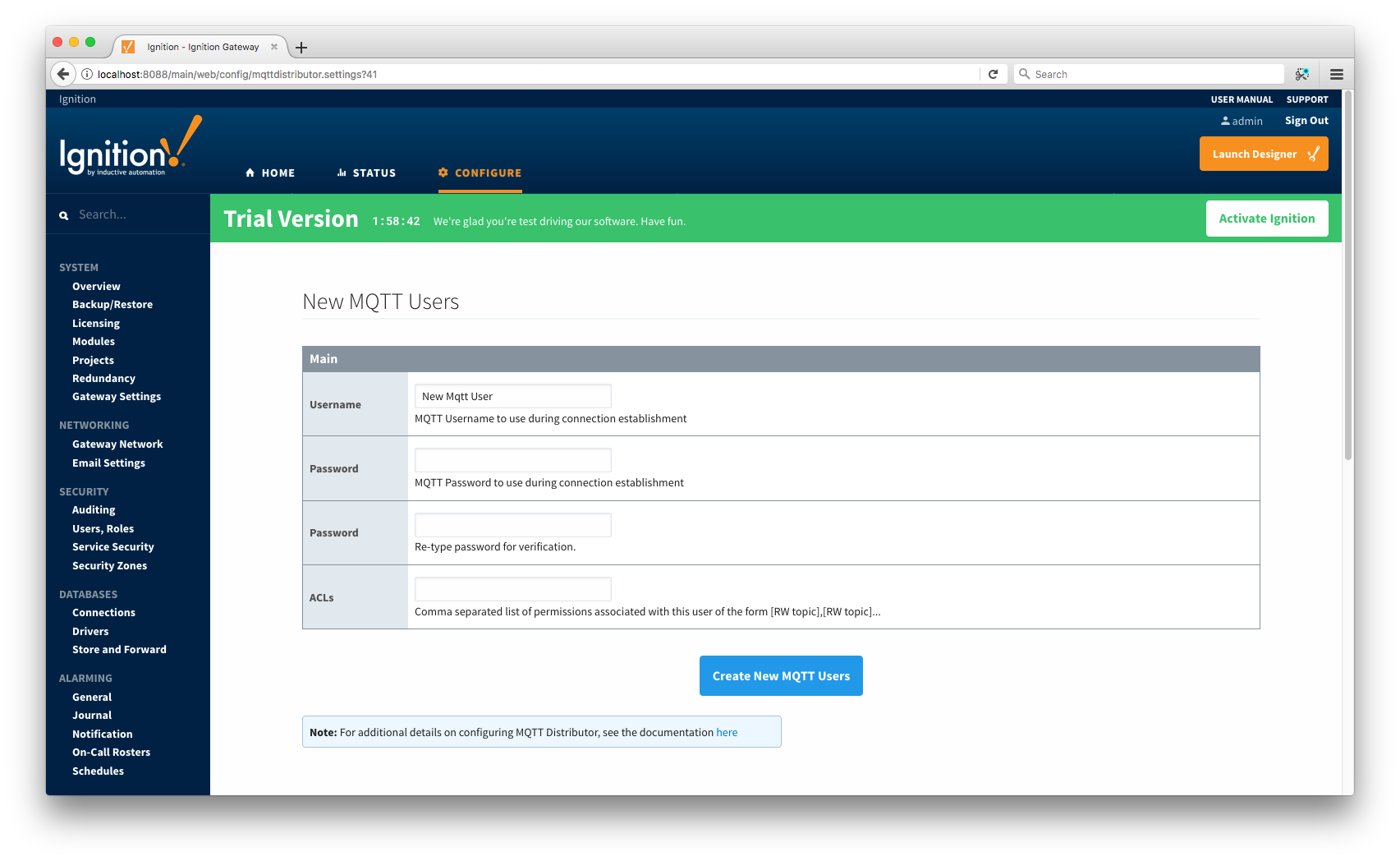
Task: Select the CONFIGURE tab
Action: (480, 173)
